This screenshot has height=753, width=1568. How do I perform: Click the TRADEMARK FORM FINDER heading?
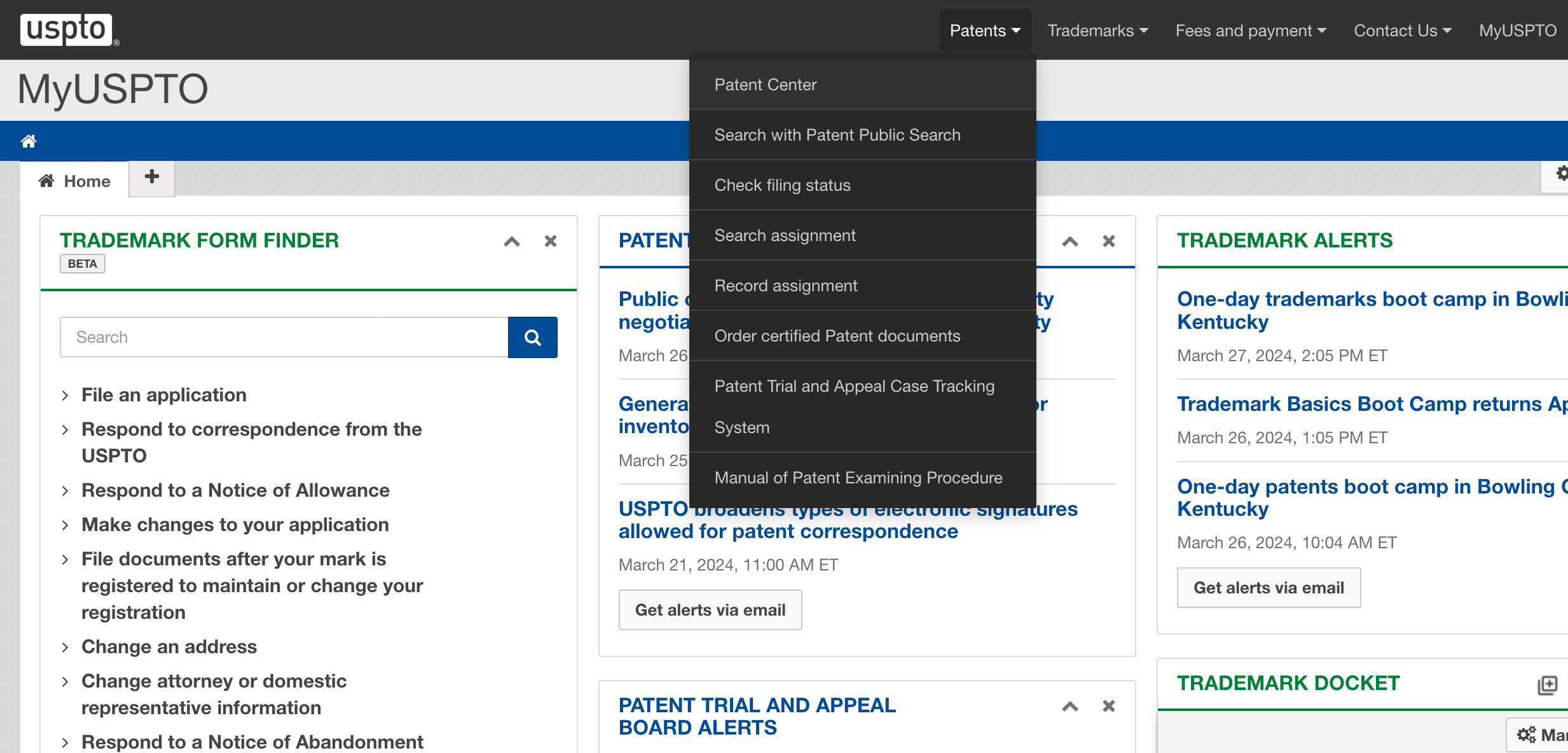click(199, 240)
